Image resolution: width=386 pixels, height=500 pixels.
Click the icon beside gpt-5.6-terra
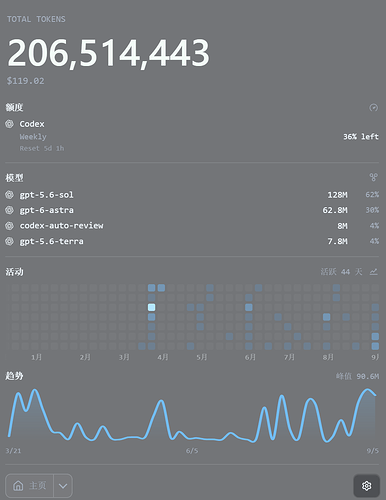coord(9,241)
